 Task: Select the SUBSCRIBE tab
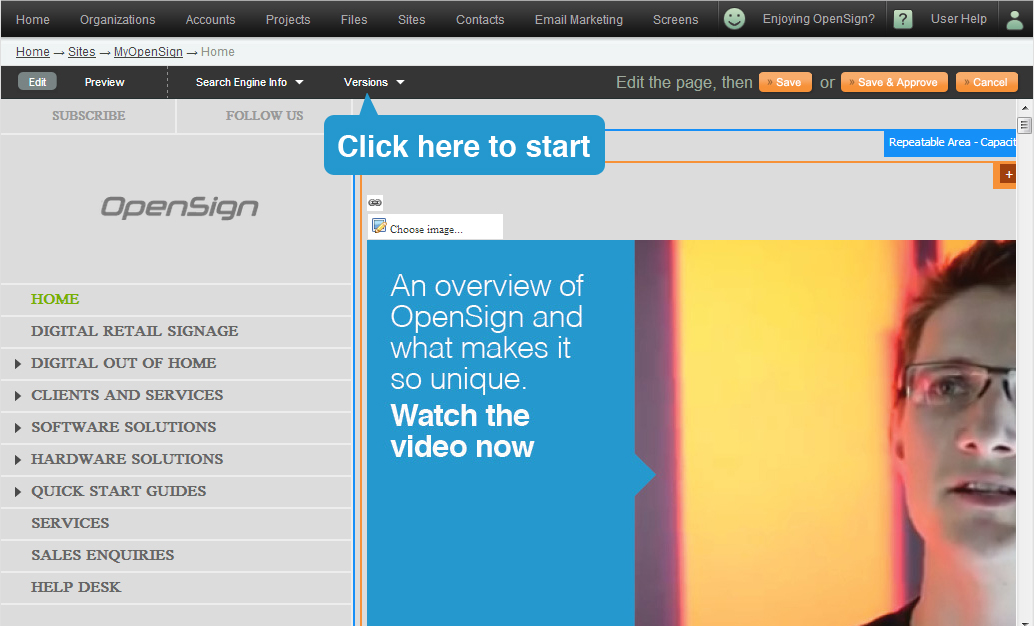(x=88, y=115)
